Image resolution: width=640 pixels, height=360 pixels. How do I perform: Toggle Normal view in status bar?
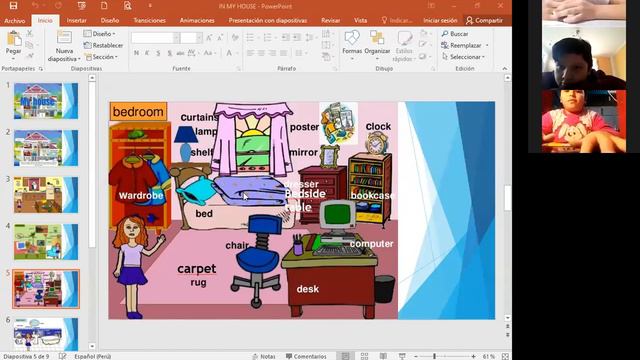click(x=345, y=356)
